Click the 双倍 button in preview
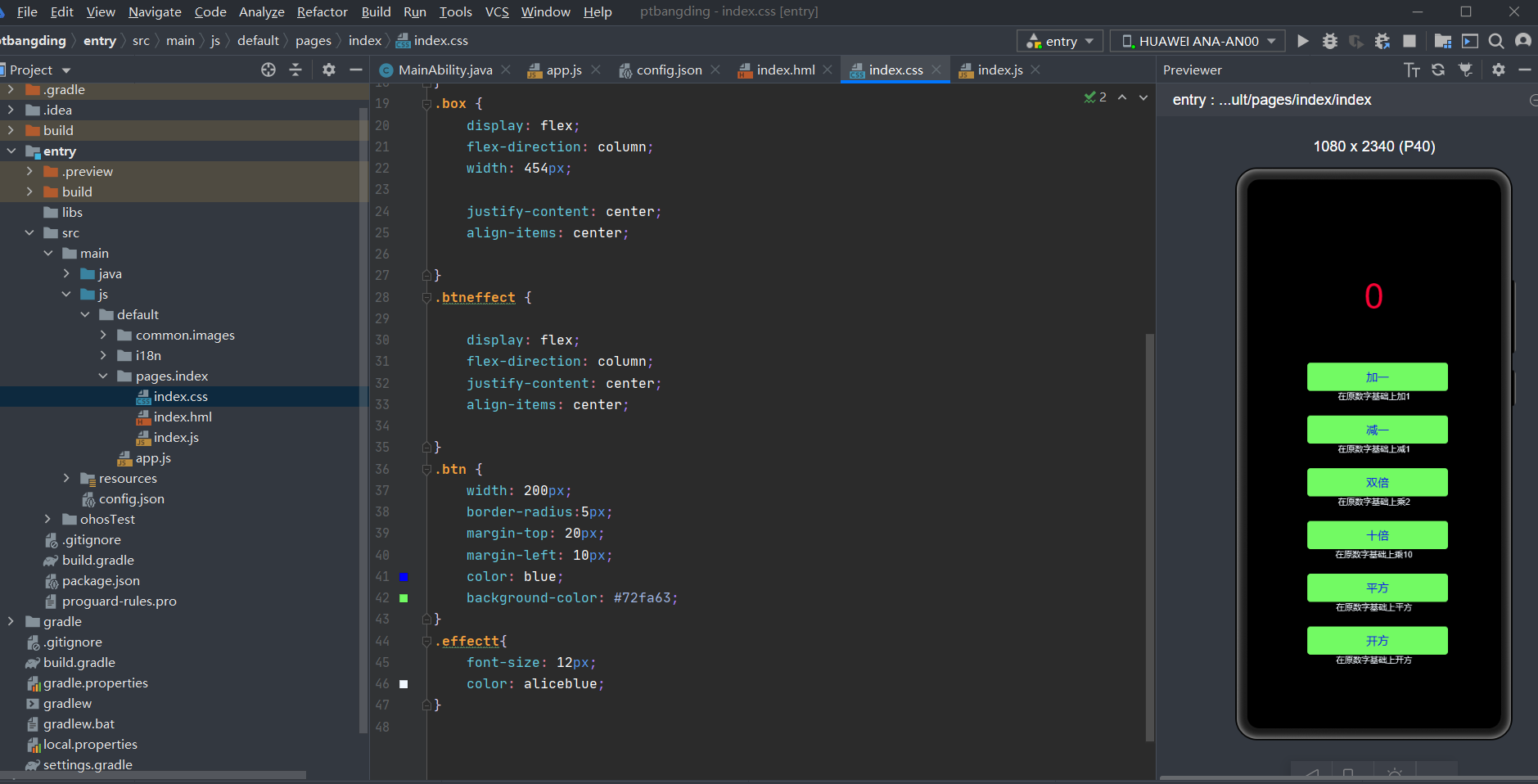 1377,483
